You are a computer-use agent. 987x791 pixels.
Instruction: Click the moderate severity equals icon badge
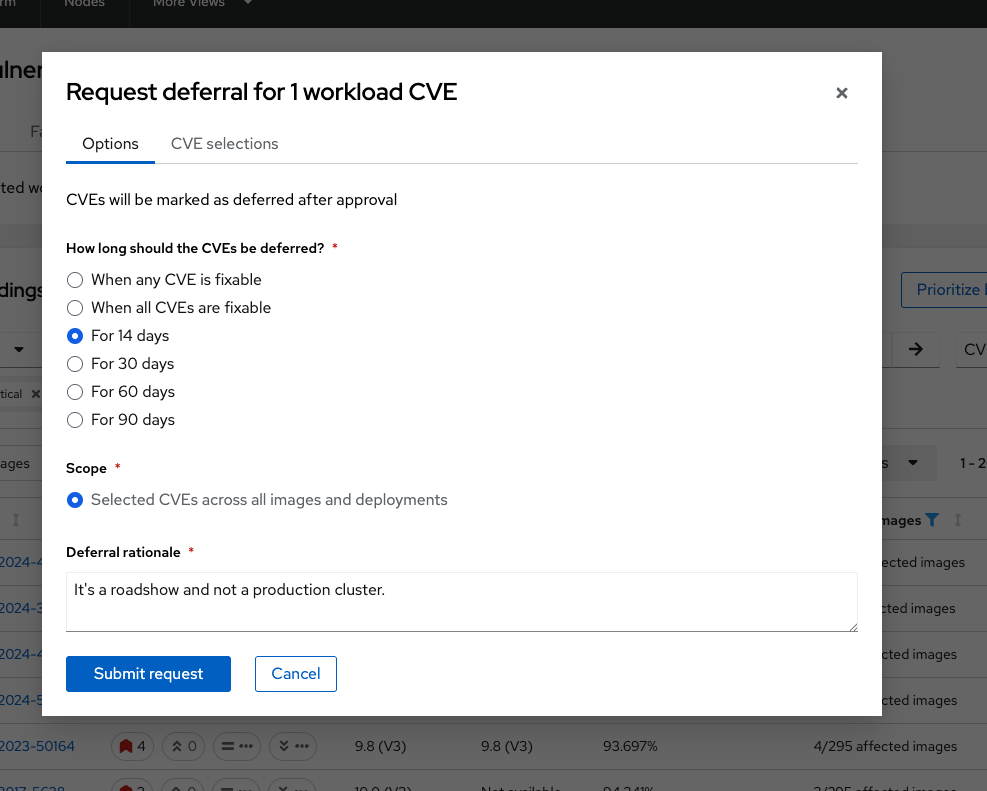237,746
